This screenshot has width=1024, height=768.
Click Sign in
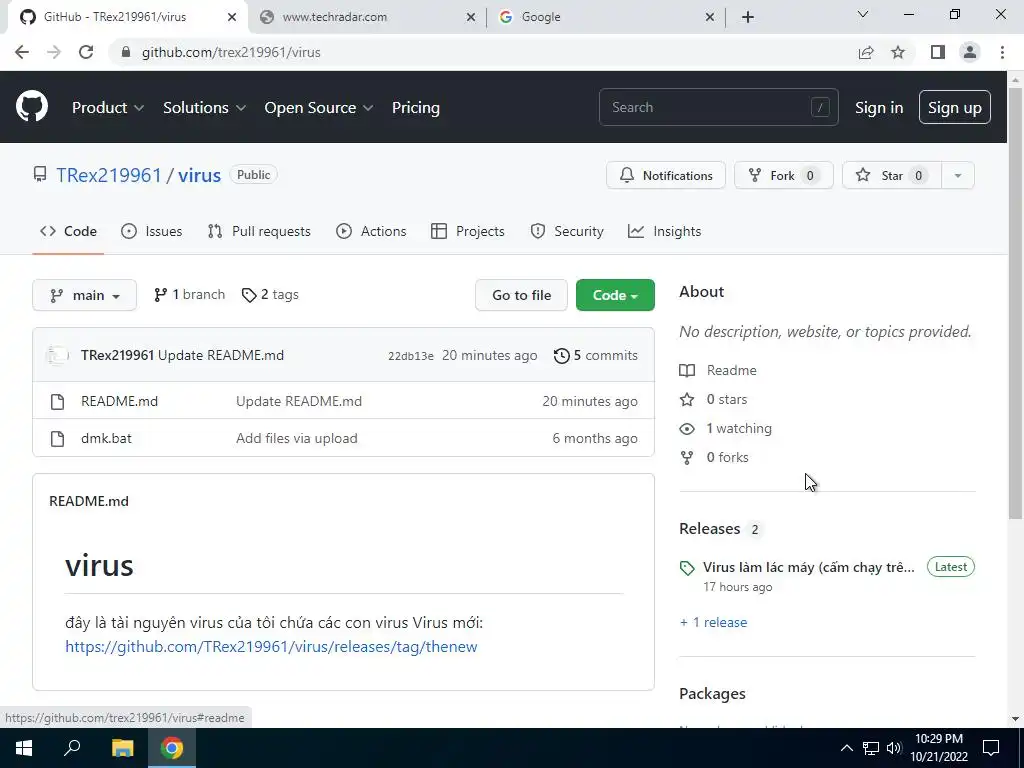879,108
